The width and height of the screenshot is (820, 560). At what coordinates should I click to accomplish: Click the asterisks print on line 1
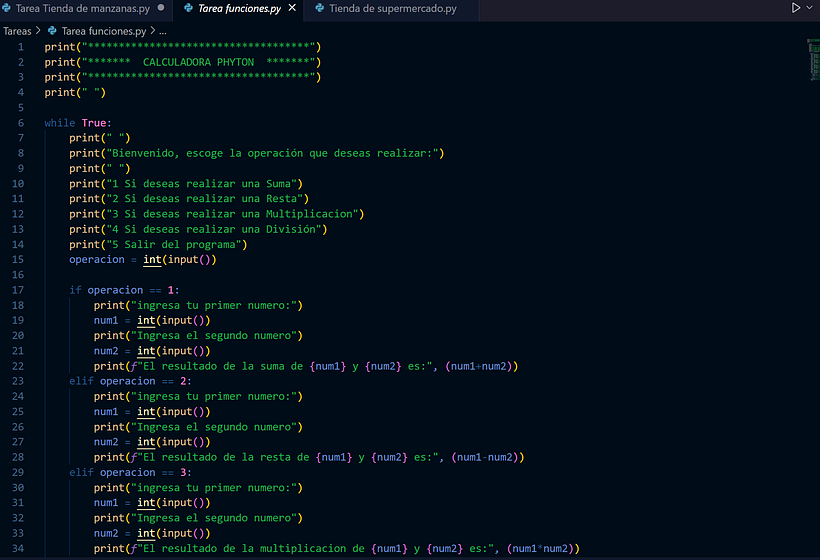pos(183,47)
